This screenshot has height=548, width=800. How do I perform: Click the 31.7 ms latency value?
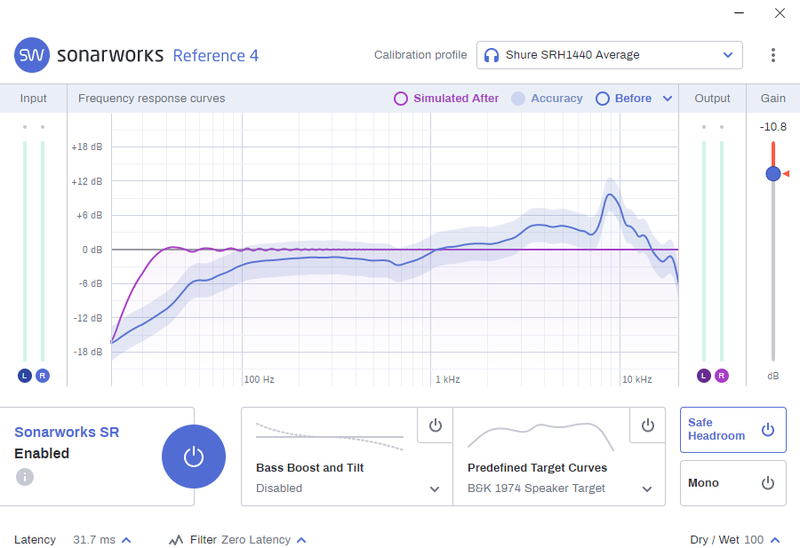point(94,540)
